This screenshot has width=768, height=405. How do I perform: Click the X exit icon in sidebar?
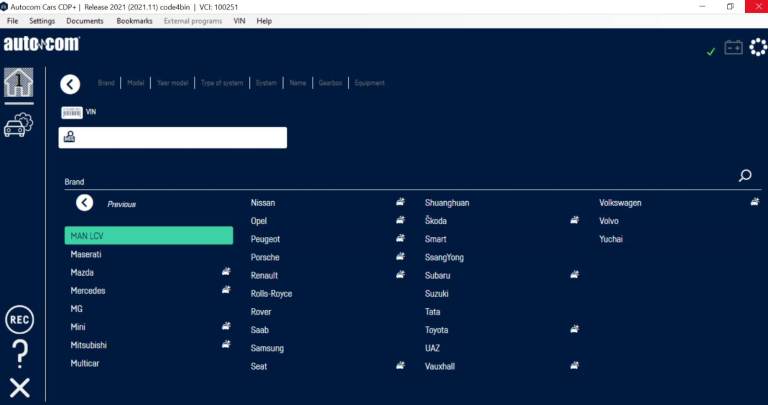pos(19,388)
